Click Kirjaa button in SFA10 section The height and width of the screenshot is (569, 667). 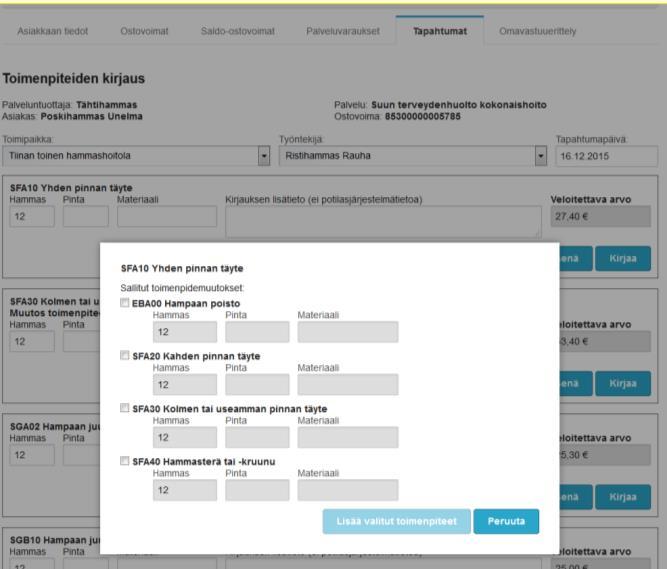[623, 259]
